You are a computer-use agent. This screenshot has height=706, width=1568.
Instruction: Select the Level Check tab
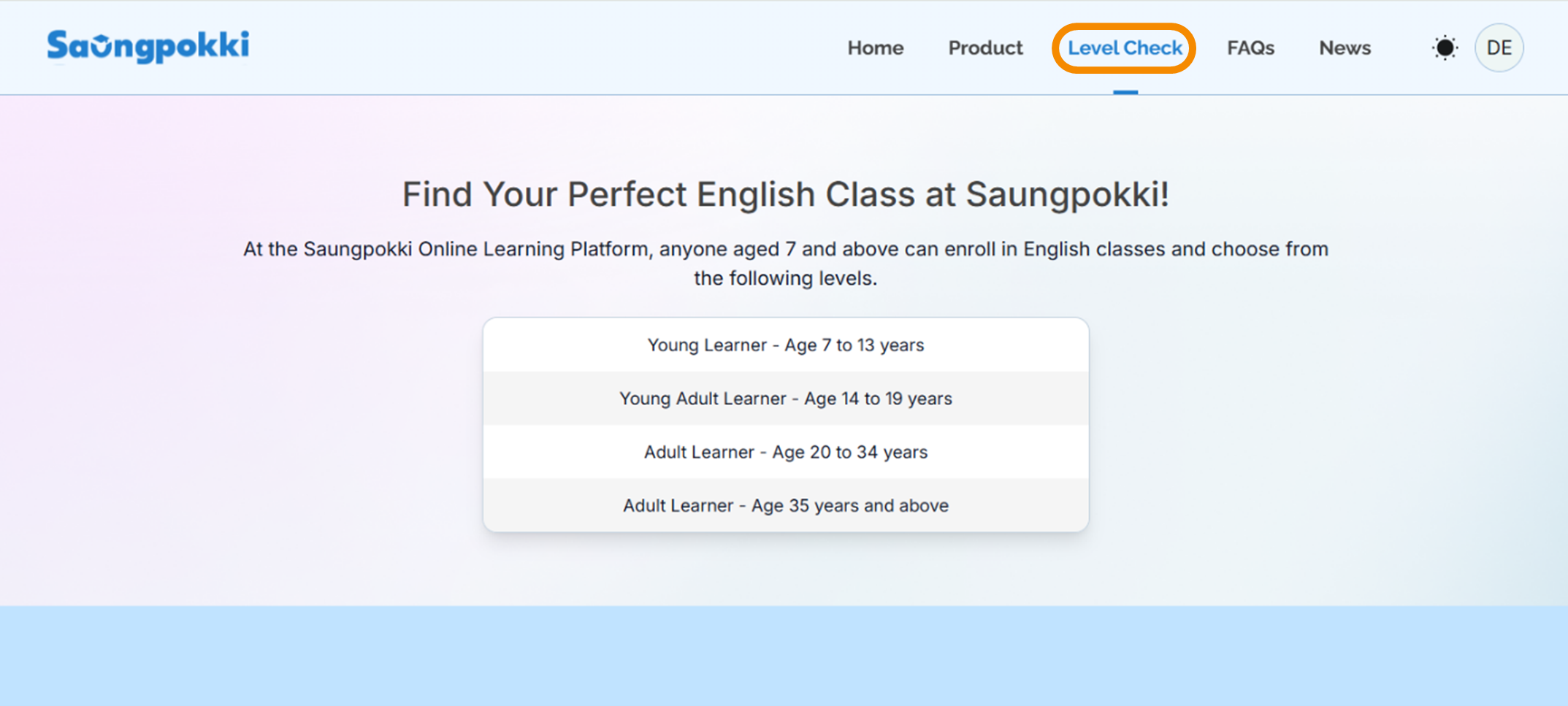pyautogui.click(x=1125, y=48)
